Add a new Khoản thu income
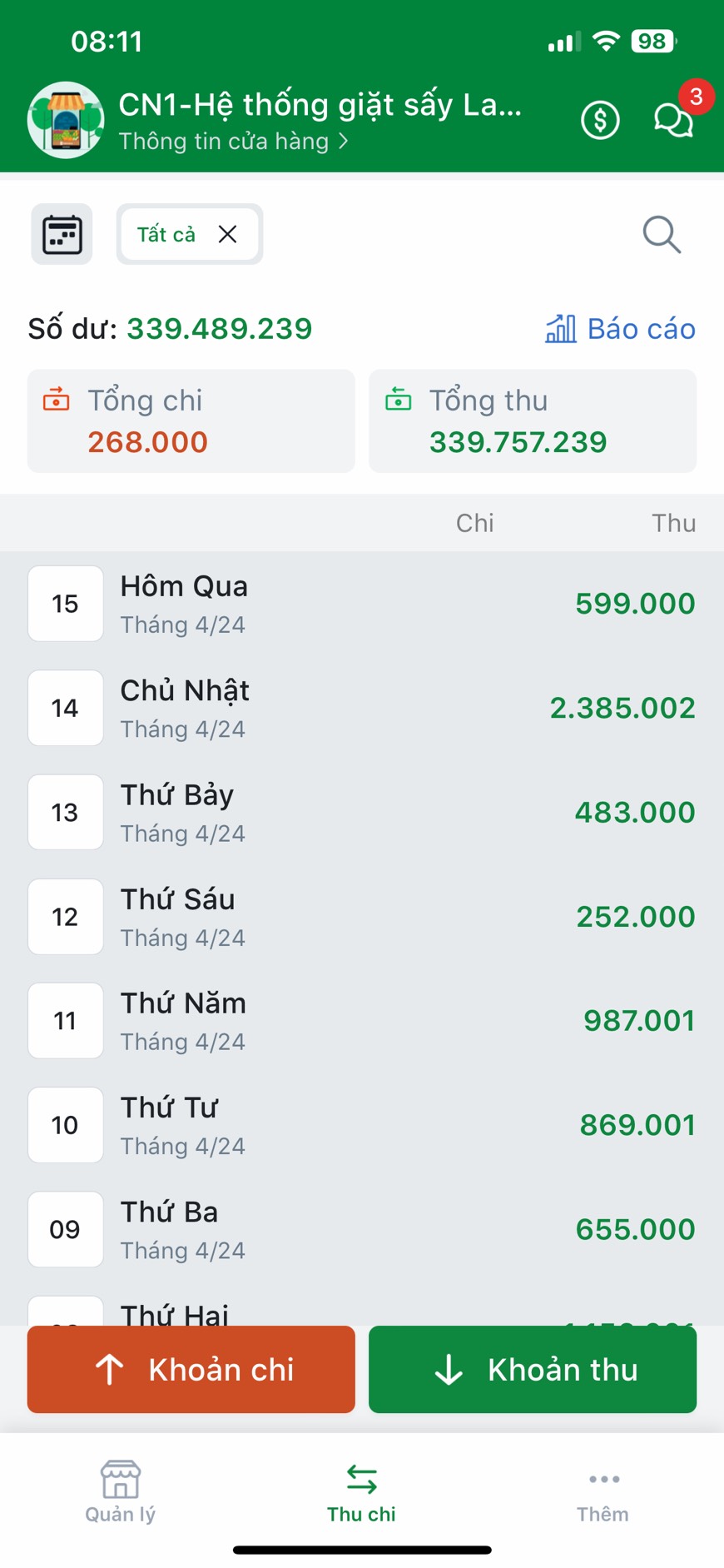The image size is (724, 1568). (533, 1369)
